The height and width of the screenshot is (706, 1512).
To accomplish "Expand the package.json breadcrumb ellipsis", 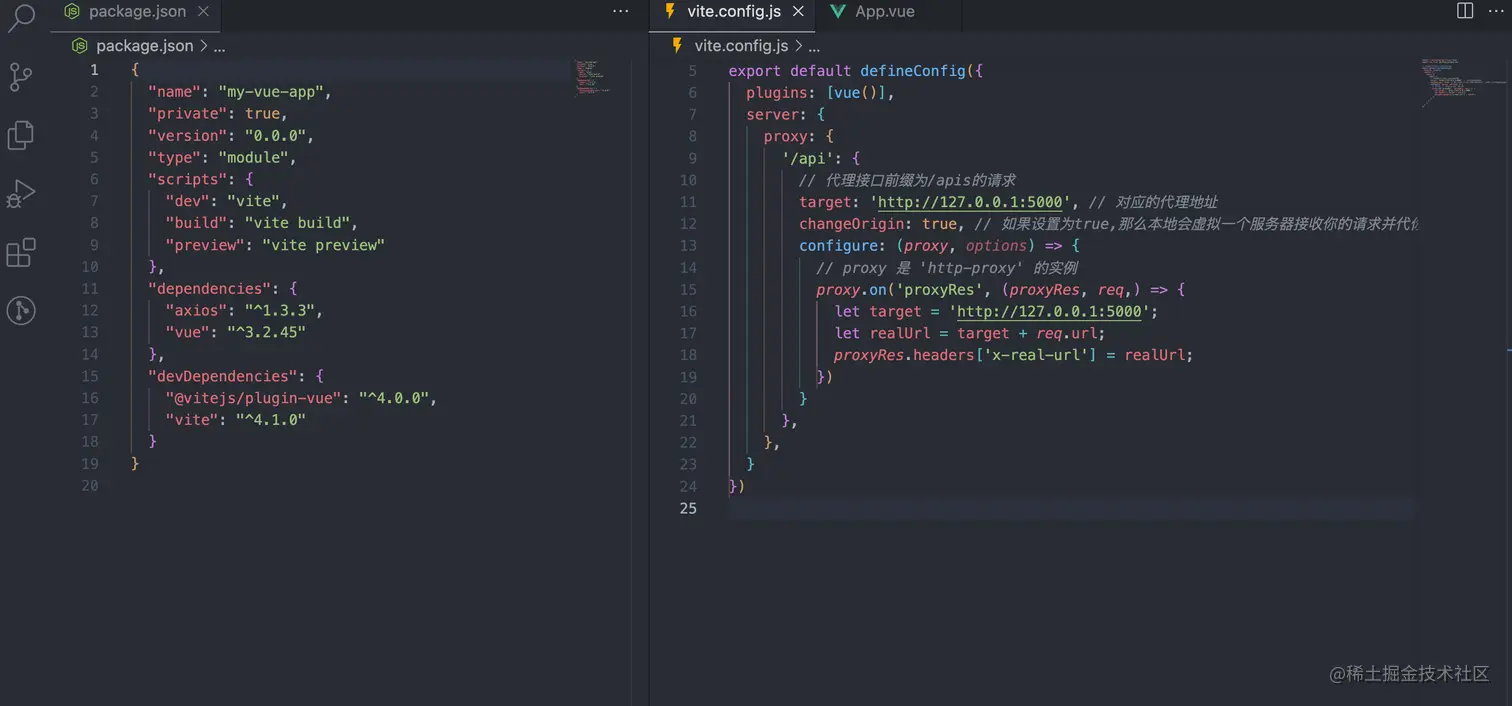I will tap(219, 46).
